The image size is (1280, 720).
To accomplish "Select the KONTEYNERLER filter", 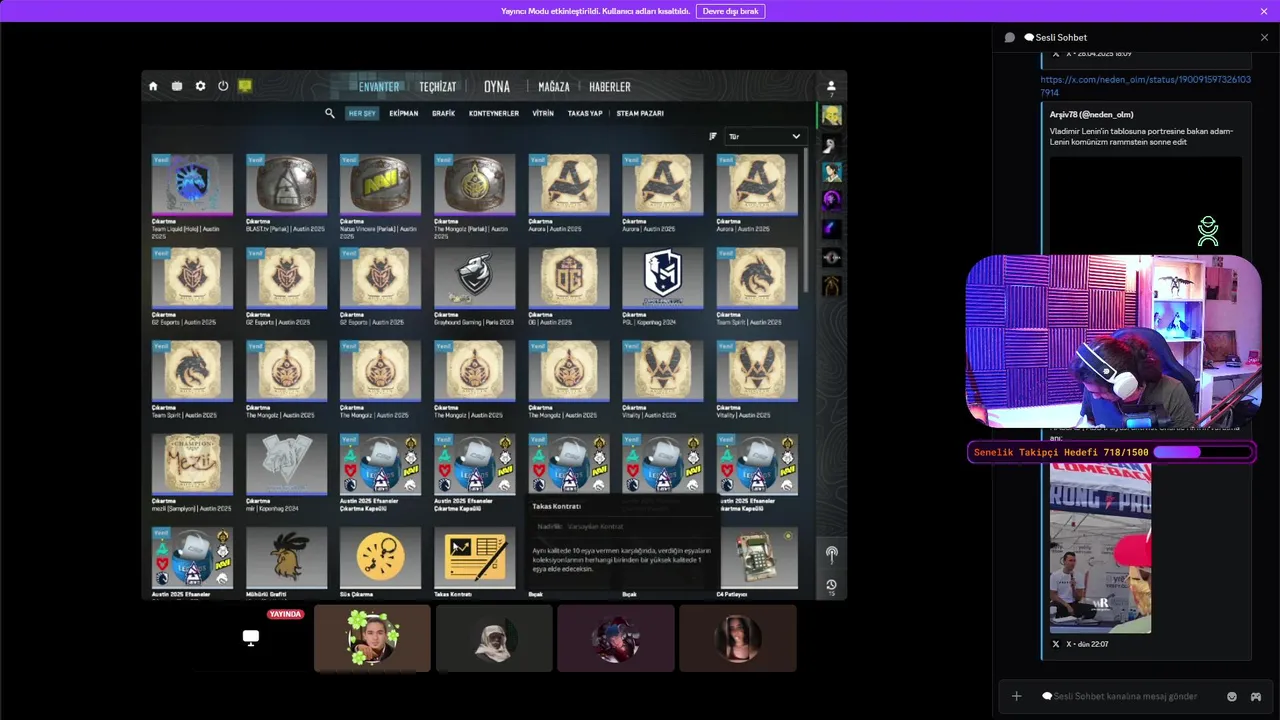I will pos(494,113).
